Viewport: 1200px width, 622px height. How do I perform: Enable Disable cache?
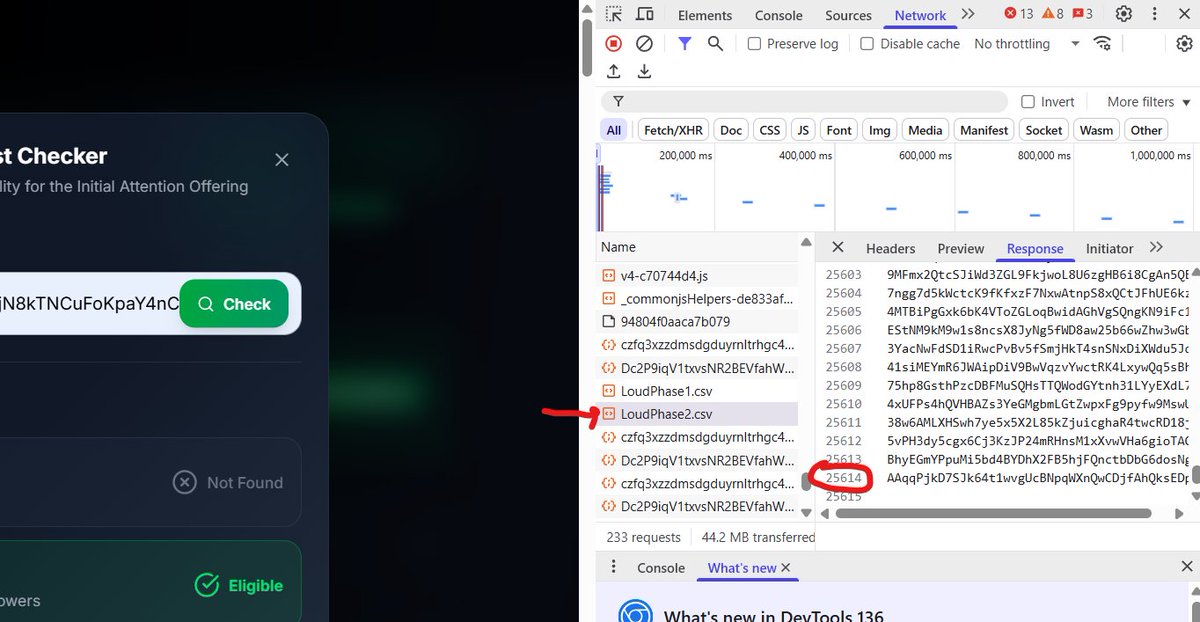pos(867,43)
